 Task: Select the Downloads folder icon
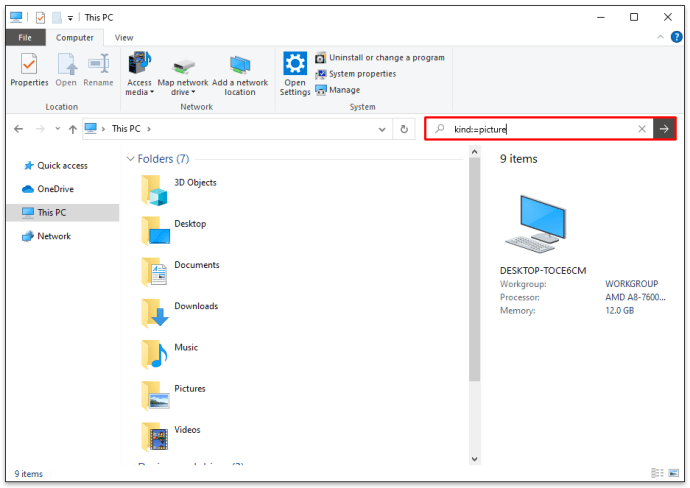point(155,313)
